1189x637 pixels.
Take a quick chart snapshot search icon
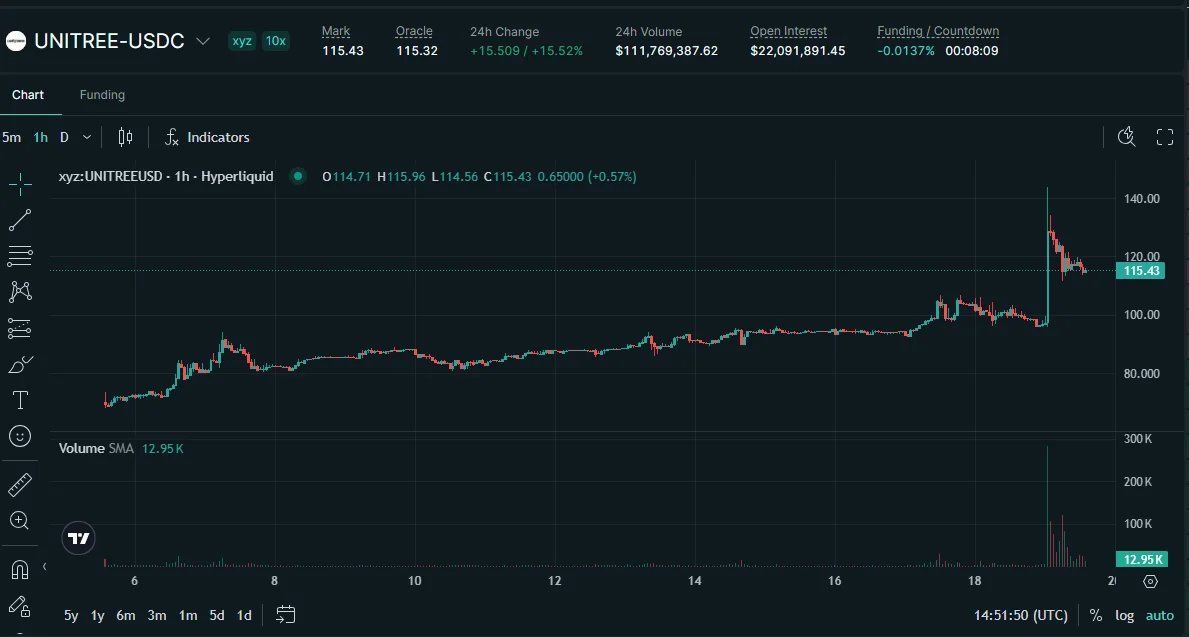1127,136
